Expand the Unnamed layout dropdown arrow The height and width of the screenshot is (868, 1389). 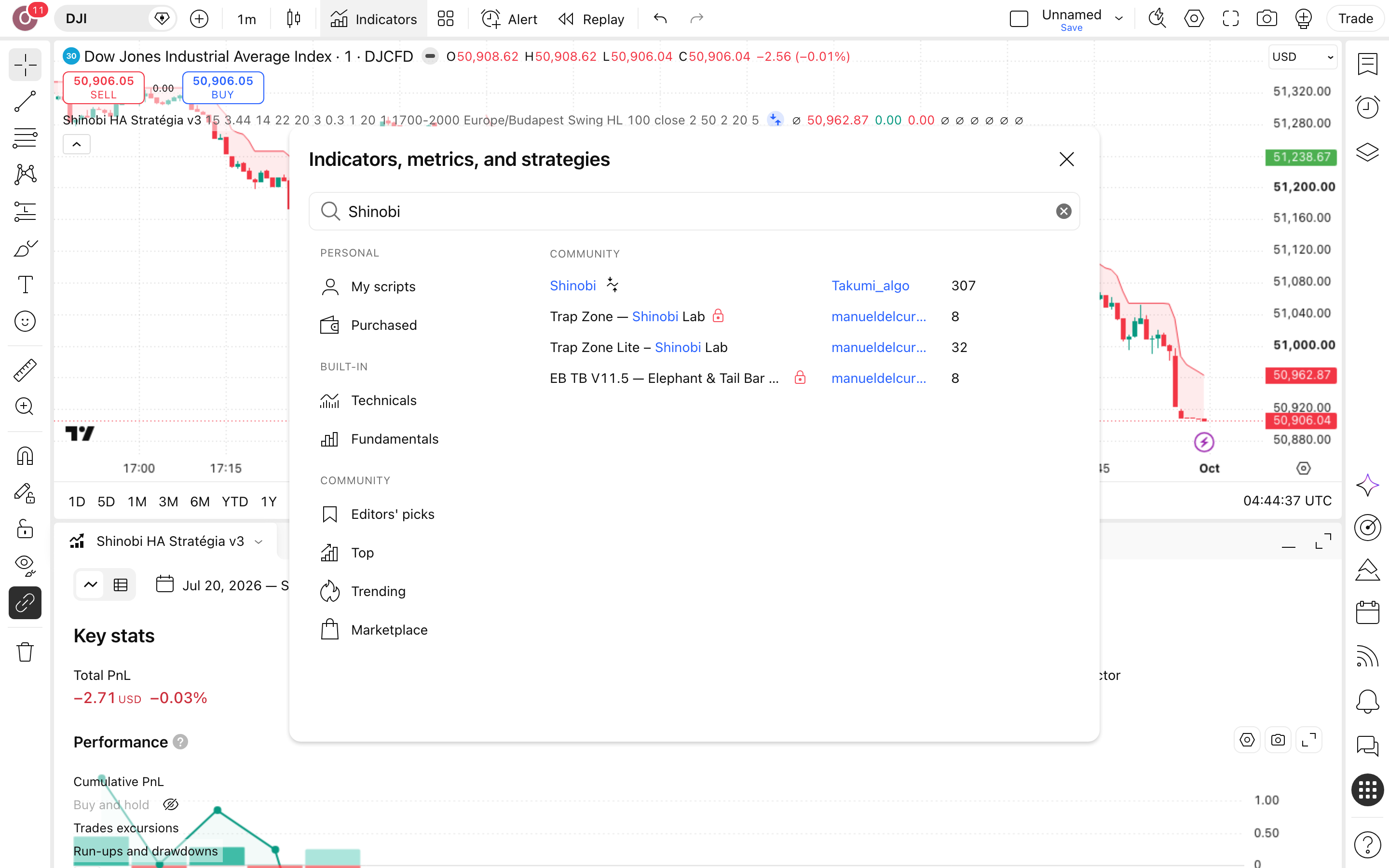click(1118, 19)
